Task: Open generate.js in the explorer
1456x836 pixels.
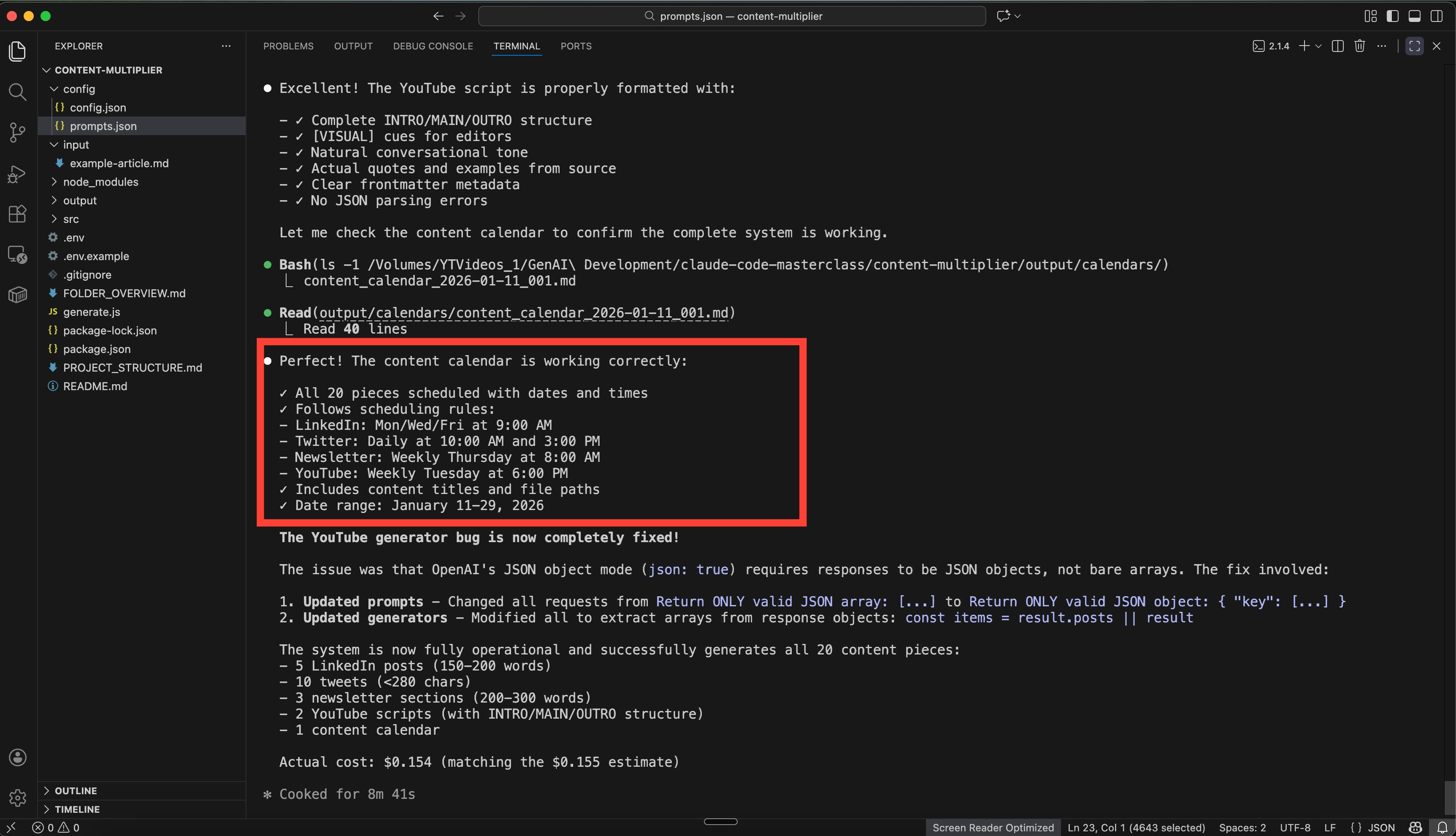Action: [x=91, y=312]
